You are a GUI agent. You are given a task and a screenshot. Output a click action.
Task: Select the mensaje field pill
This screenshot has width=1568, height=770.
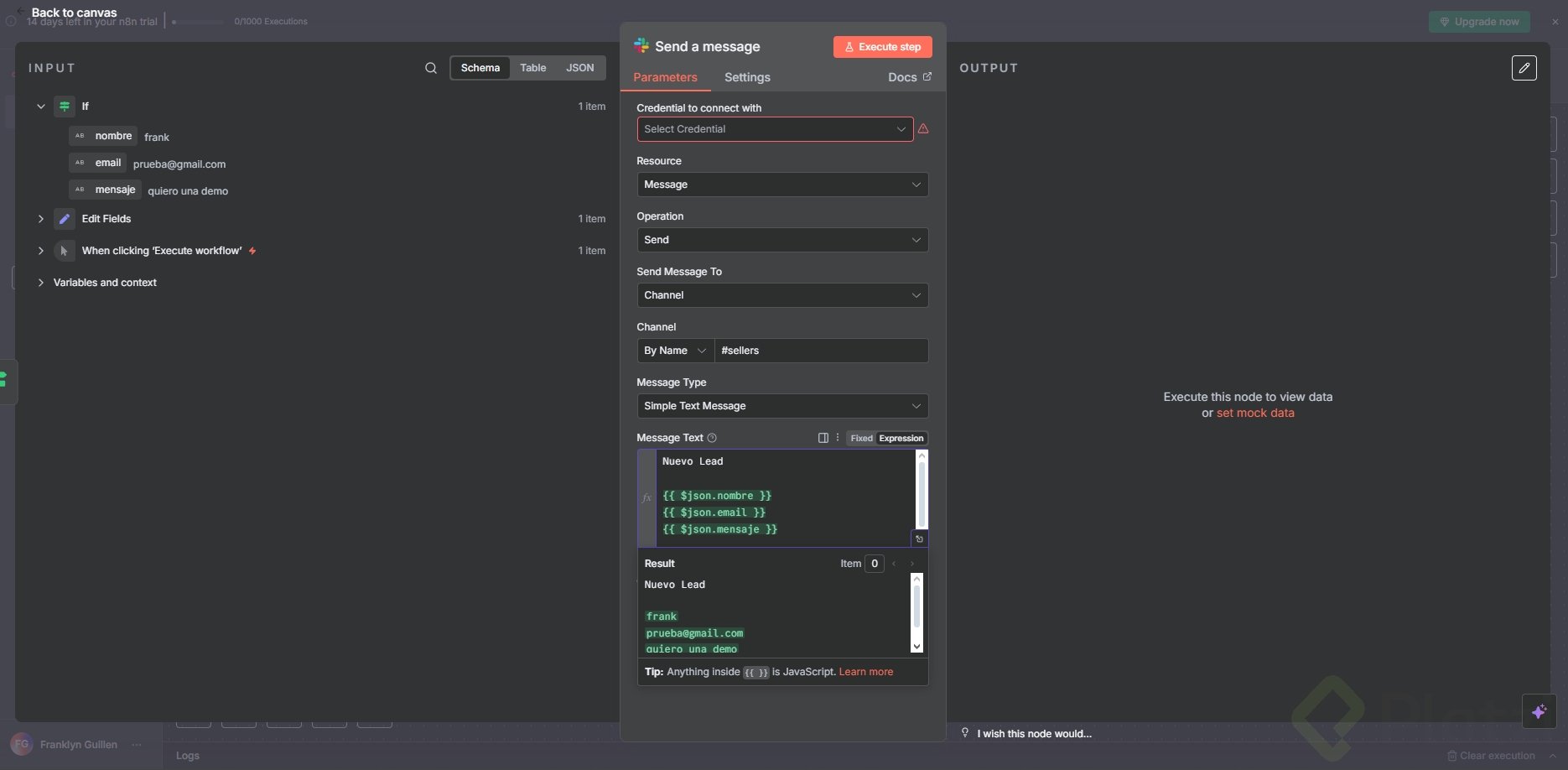105,190
